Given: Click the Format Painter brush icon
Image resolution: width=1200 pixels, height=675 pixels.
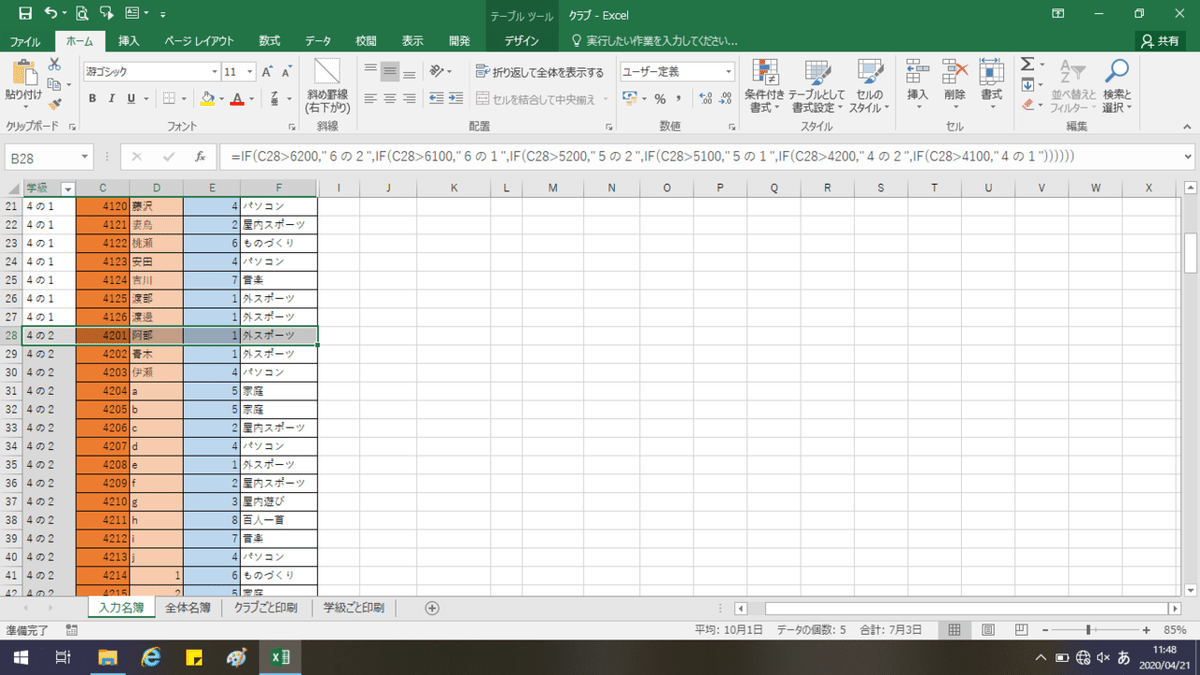Looking at the screenshot, I should pyautogui.click(x=55, y=102).
